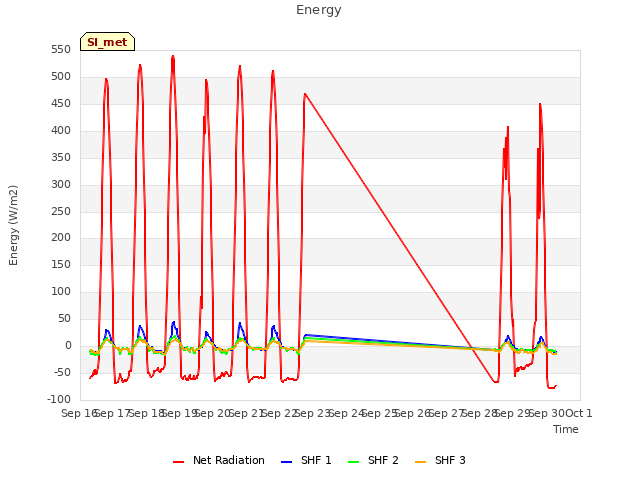Click the 500 y-axis tick label
Viewport: 640px width, 480px height.
[x=61, y=77]
